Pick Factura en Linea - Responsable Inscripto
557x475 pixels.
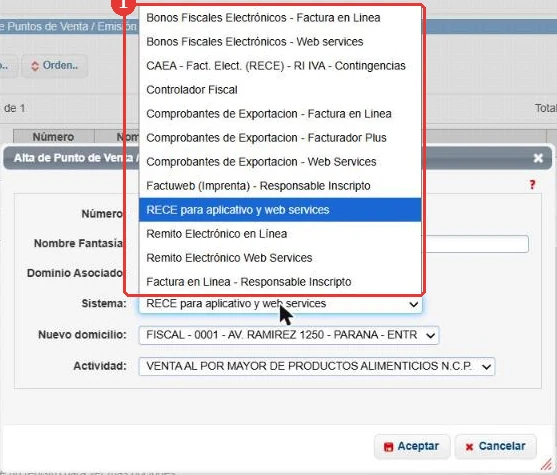[x=280, y=282]
